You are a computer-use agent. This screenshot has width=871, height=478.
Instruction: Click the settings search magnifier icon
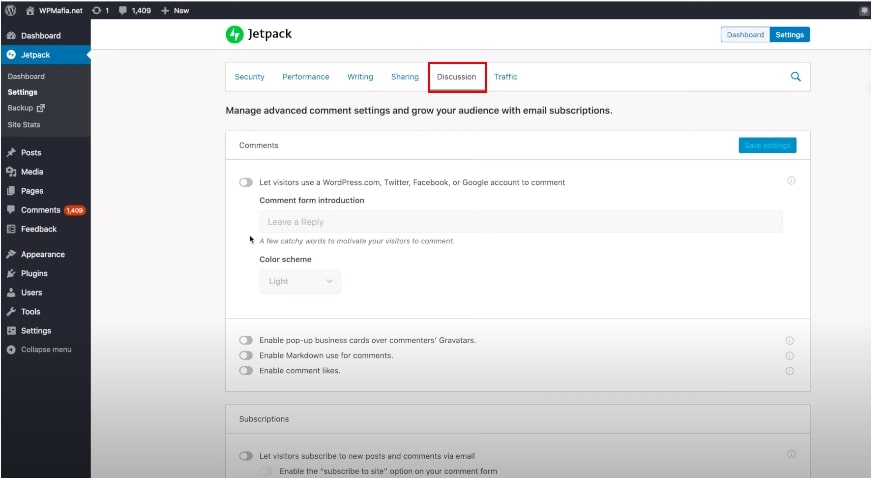795,77
